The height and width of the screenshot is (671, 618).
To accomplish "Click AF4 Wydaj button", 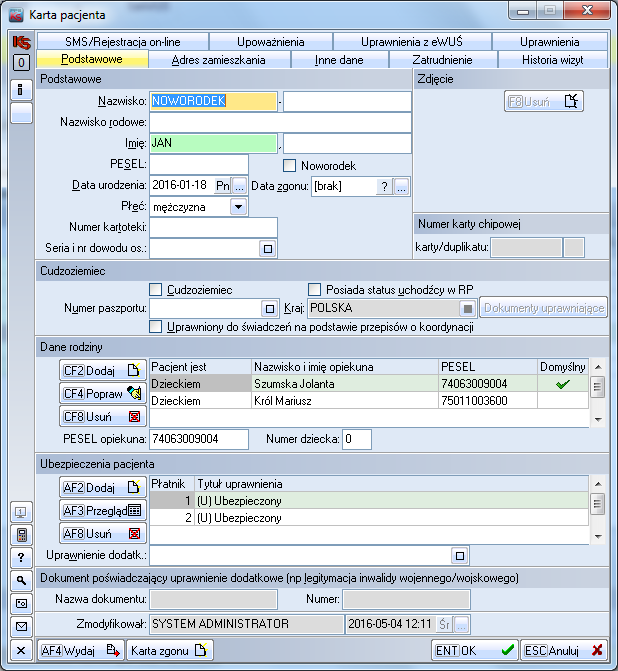I will click(x=81, y=650).
